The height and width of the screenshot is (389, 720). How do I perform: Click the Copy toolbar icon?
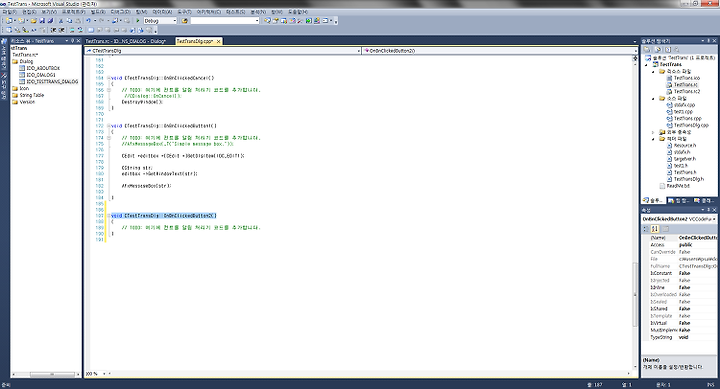[x=69, y=21]
